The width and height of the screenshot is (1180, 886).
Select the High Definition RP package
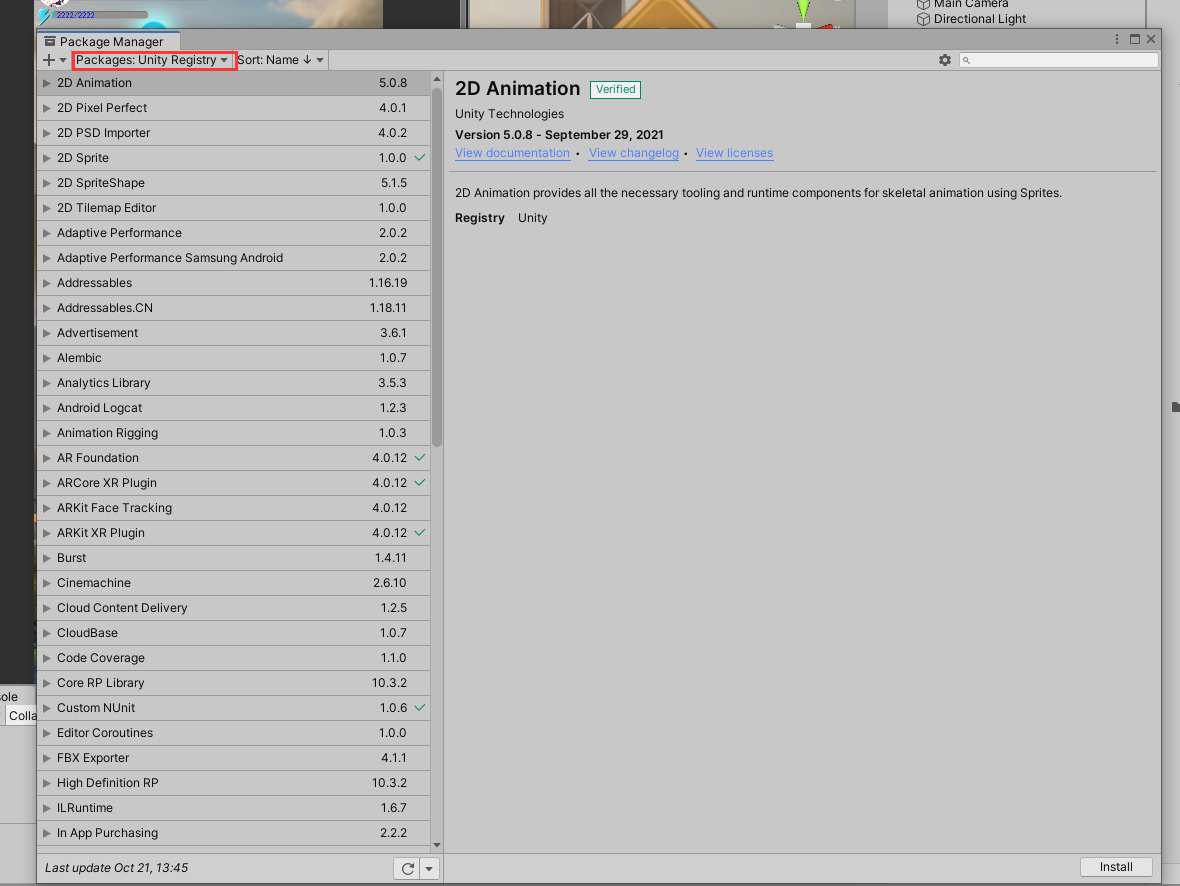233,782
